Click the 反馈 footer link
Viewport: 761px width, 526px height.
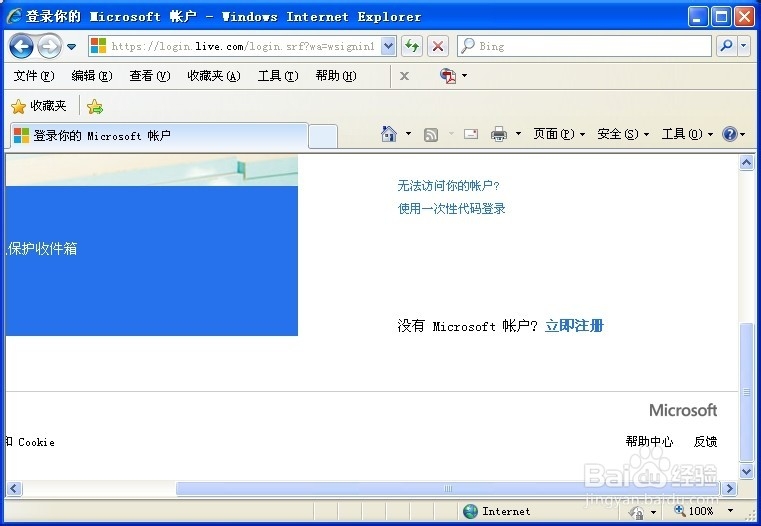705,442
